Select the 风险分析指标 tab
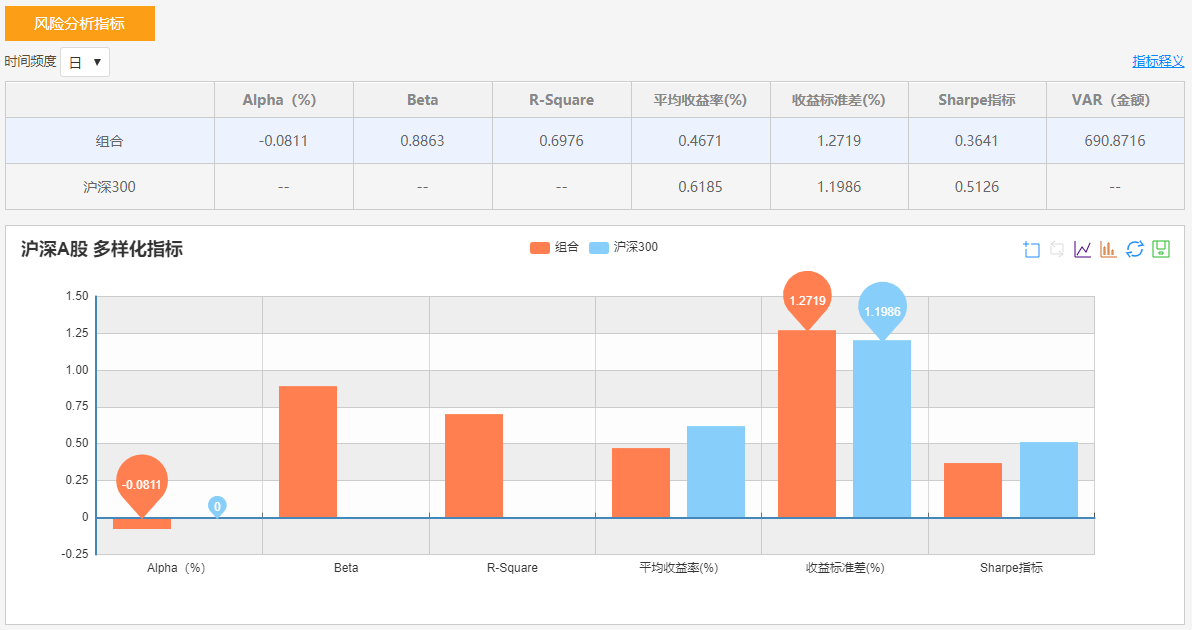Screen dimensions: 1192x630 [80, 23]
